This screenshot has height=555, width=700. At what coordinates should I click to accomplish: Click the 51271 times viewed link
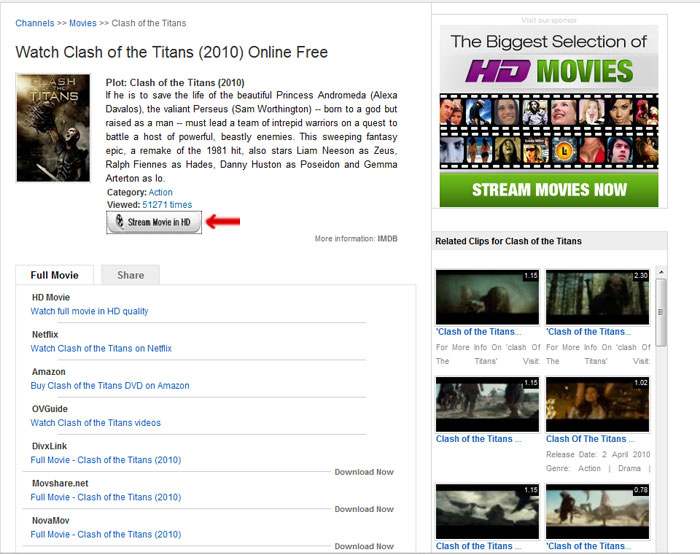click(167, 205)
